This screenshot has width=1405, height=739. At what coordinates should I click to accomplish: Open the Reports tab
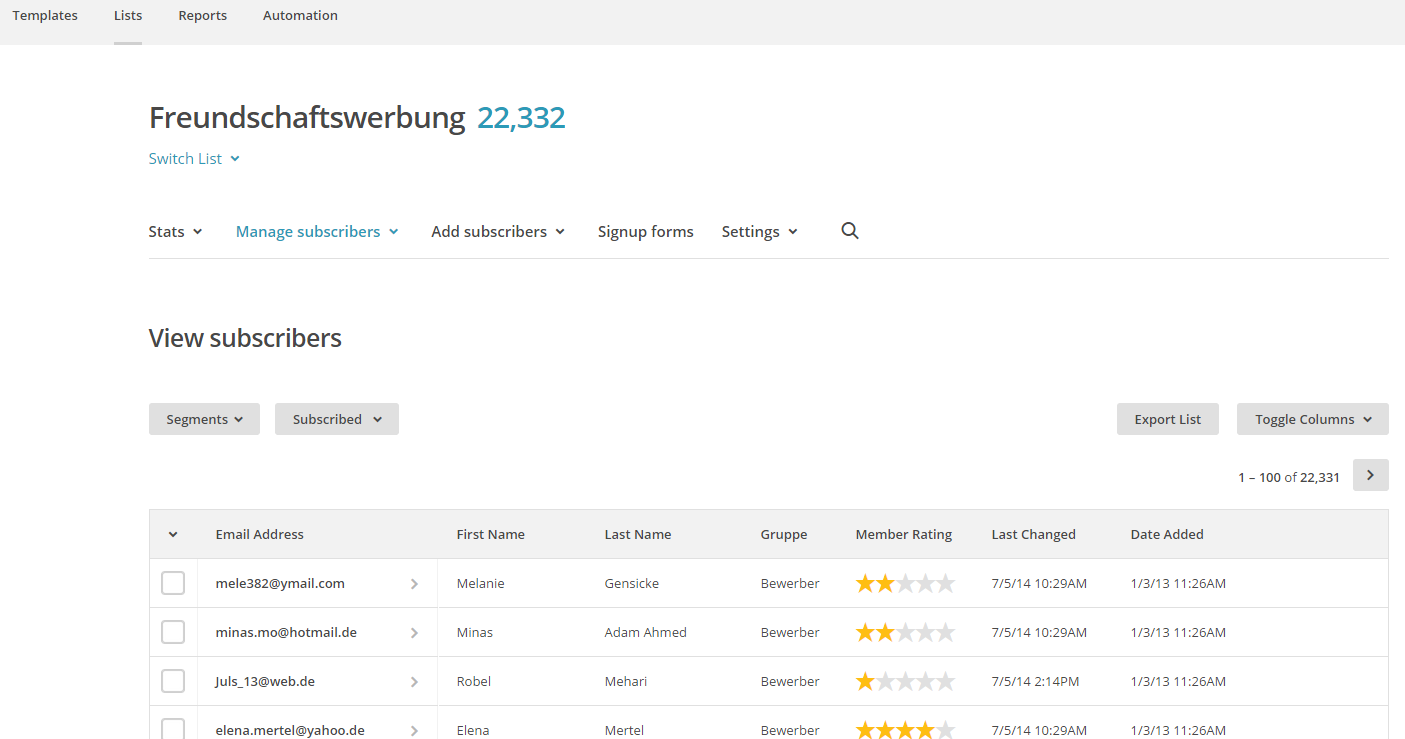(x=202, y=16)
